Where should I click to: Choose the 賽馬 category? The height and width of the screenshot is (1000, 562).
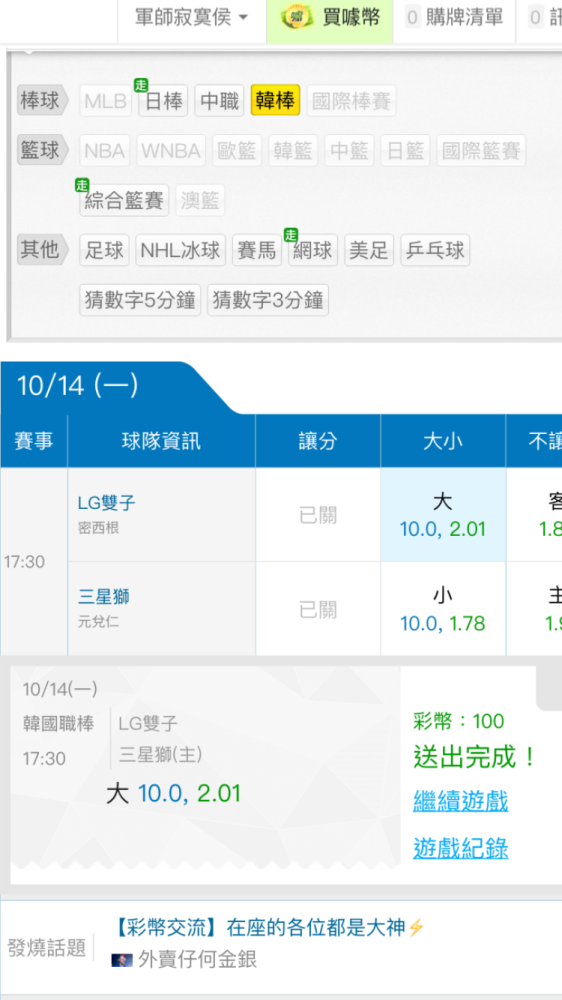(257, 250)
